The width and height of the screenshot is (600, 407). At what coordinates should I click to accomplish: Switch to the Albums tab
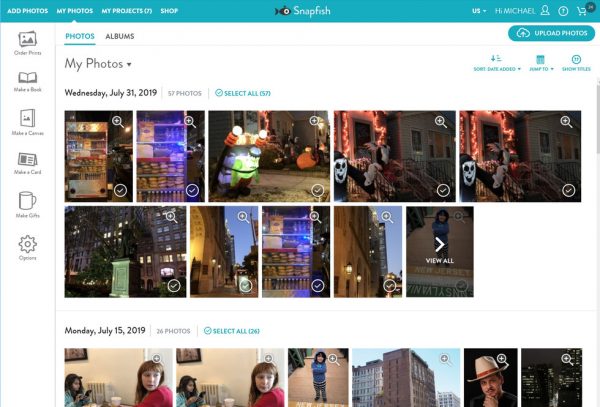tap(120, 36)
